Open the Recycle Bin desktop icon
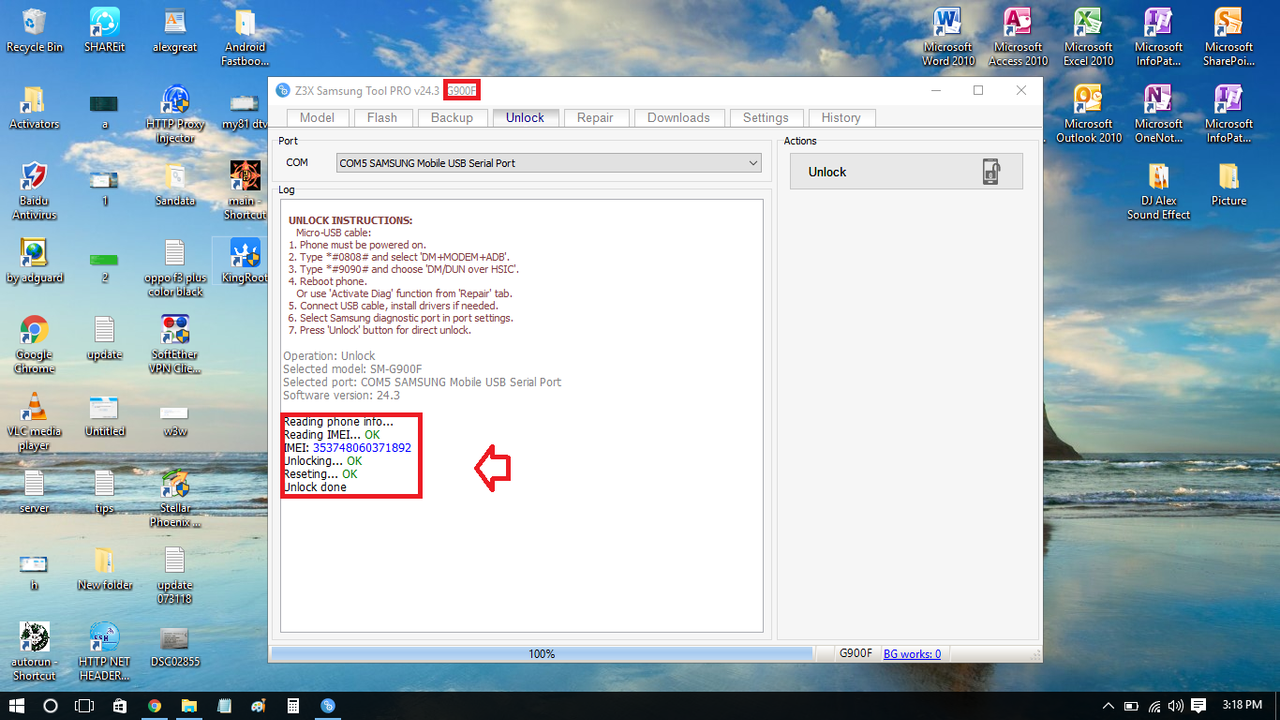 click(x=34, y=30)
